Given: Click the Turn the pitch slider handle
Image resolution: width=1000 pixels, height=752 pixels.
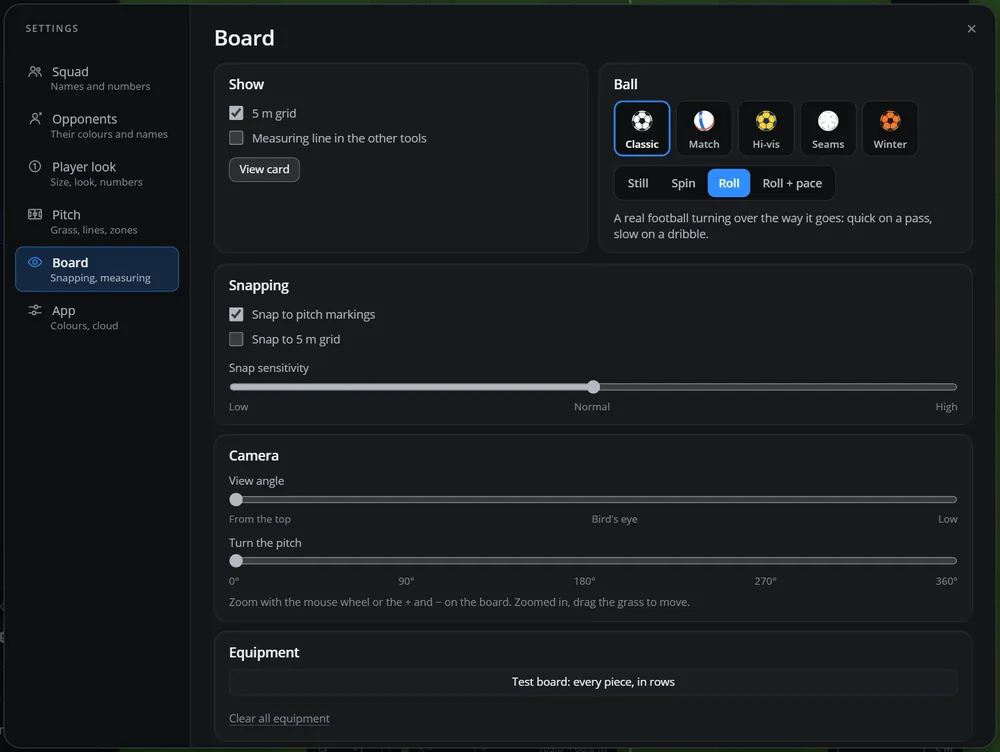Looking at the screenshot, I should click(236, 561).
